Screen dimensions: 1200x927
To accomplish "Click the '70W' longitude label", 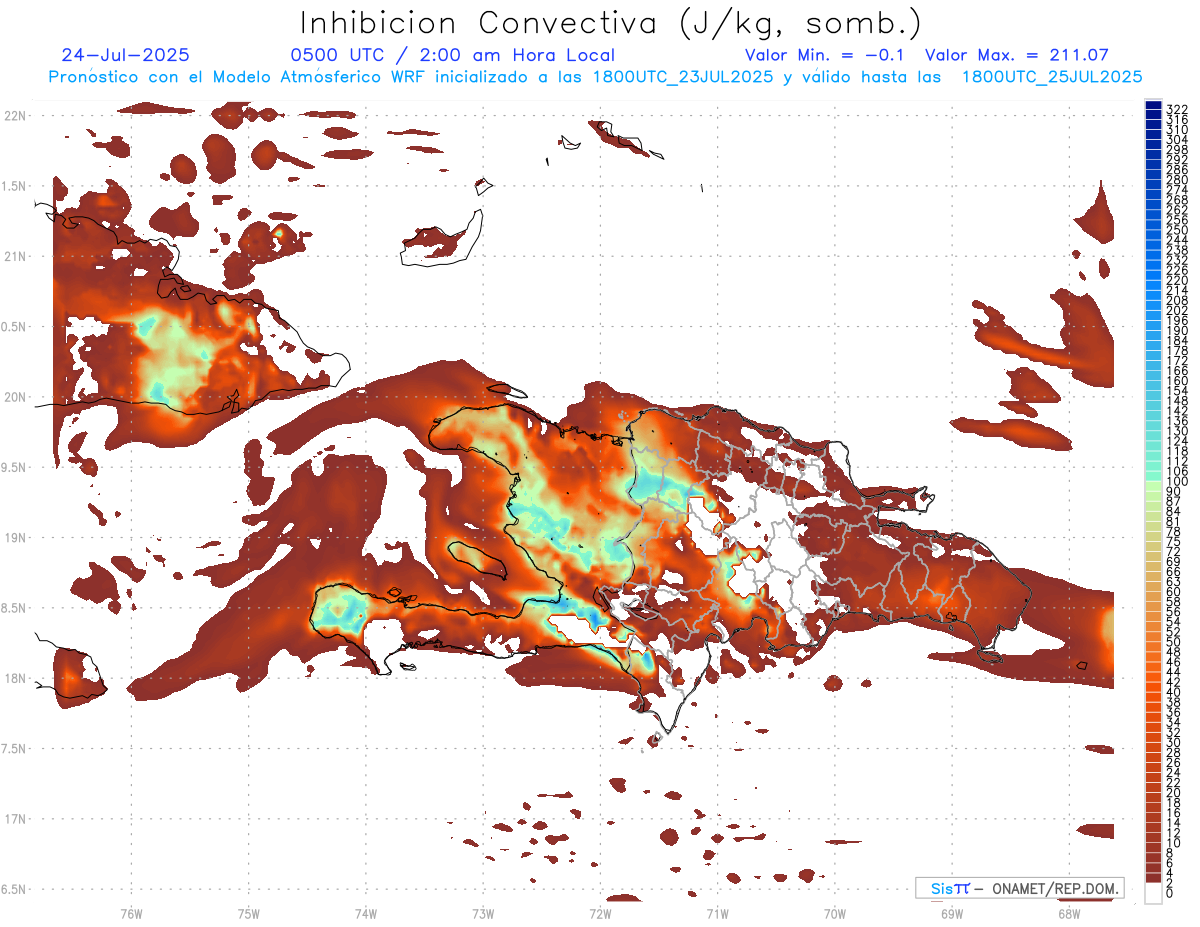I will (x=835, y=913).
